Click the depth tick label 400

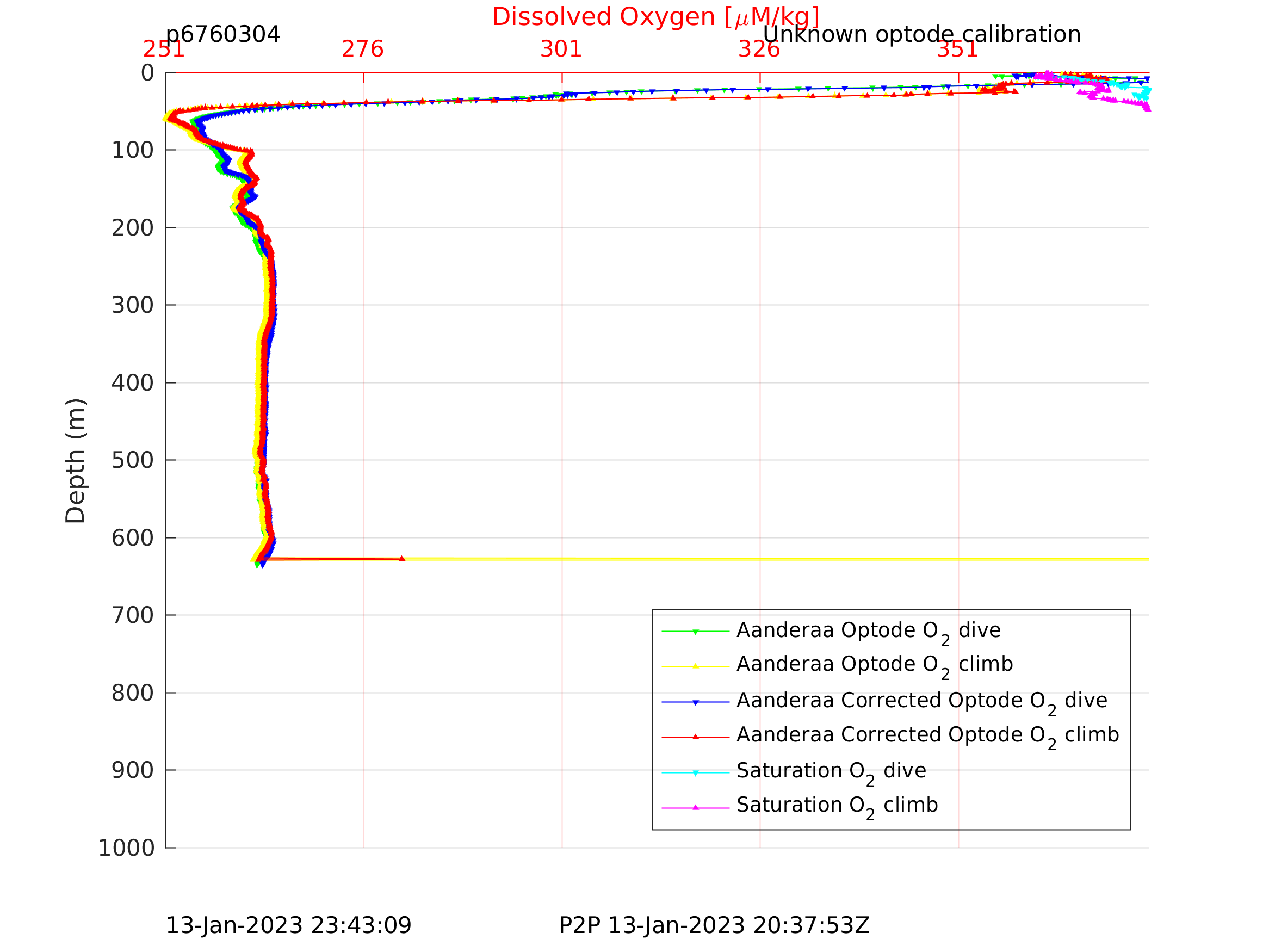pyautogui.click(x=133, y=384)
